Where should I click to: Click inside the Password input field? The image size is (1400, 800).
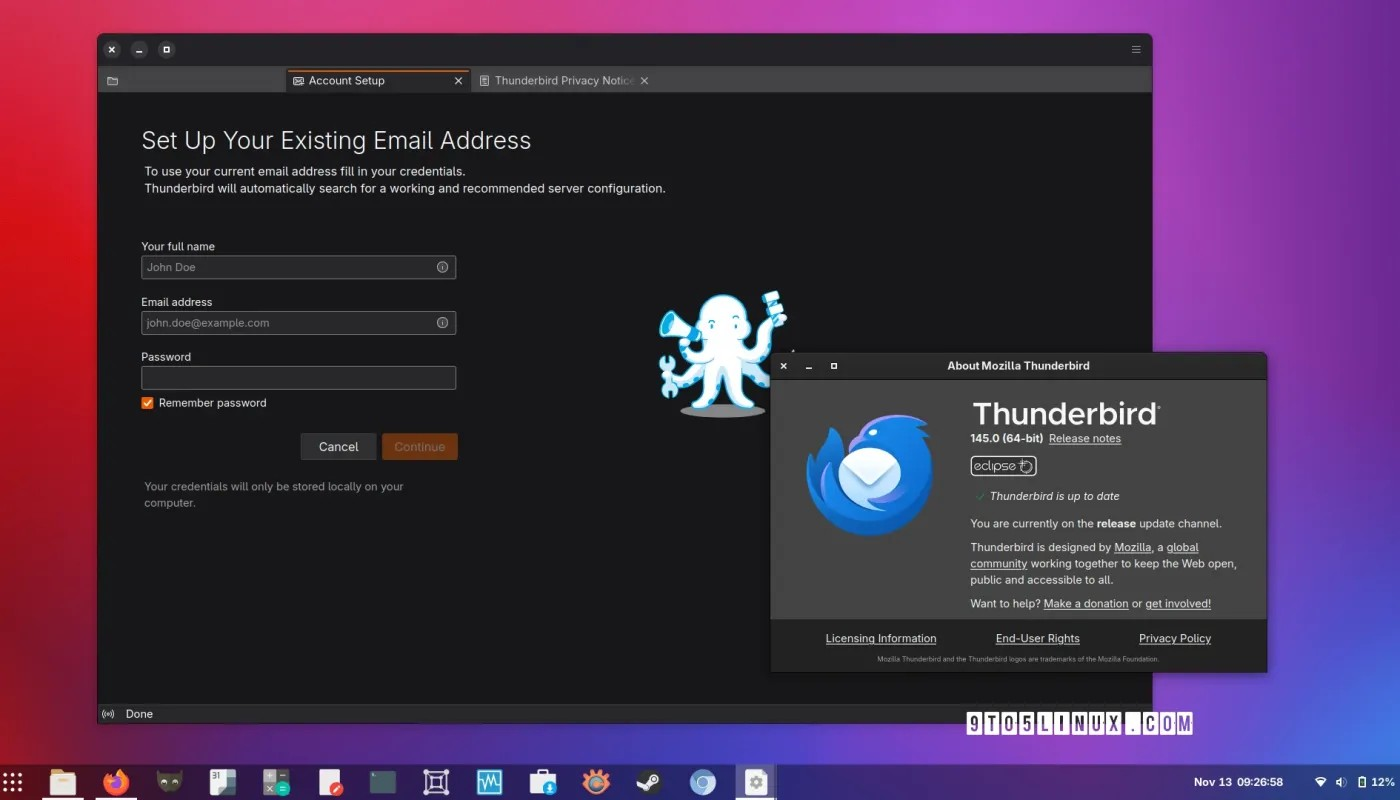pos(298,377)
